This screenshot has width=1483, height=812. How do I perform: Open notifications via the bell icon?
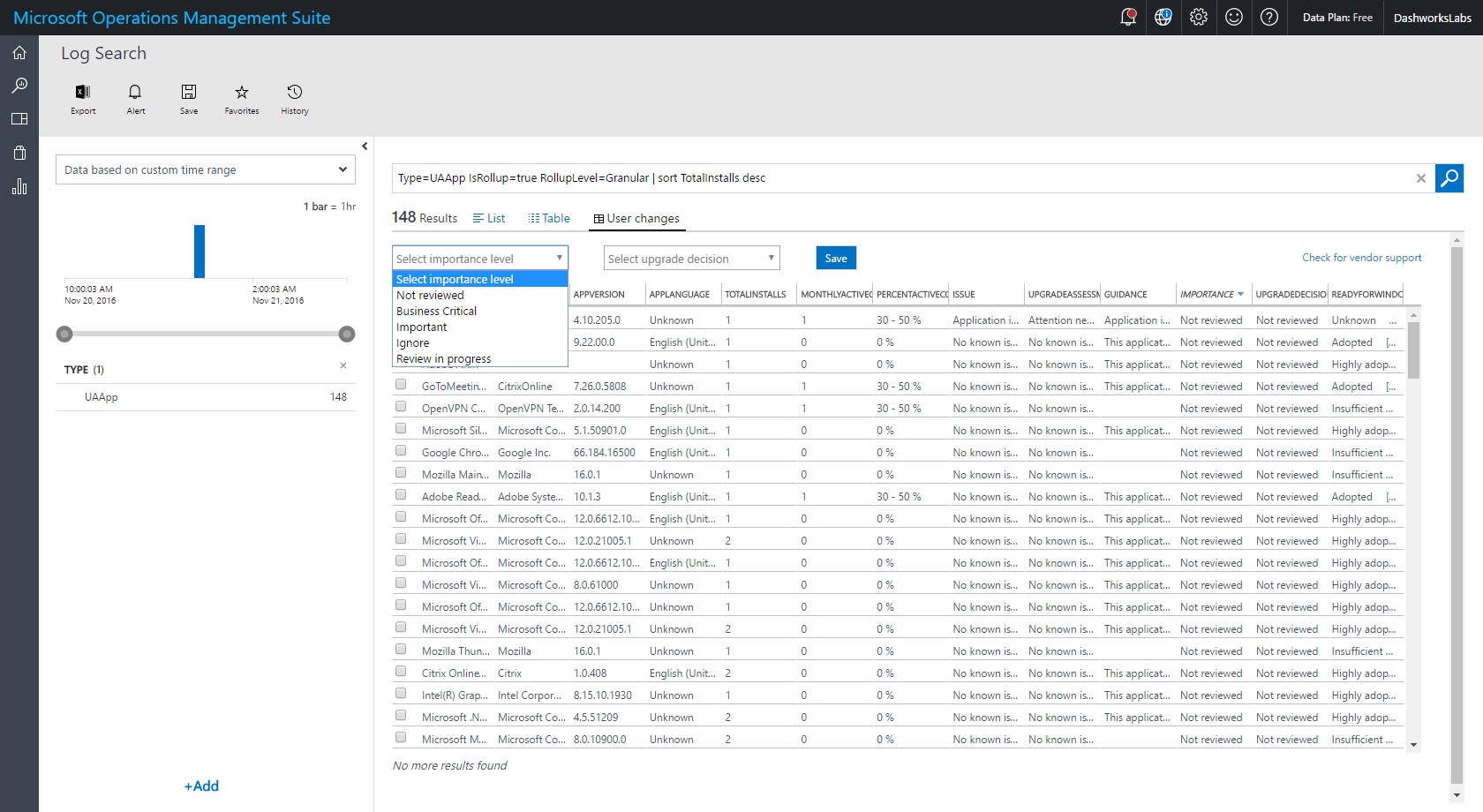[x=1127, y=17]
